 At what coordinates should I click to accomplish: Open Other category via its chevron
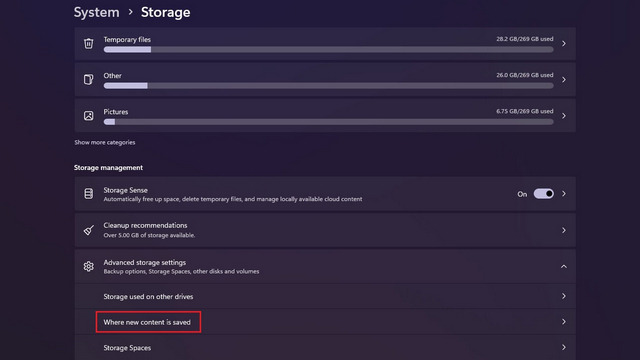click(x=564, y=80)
